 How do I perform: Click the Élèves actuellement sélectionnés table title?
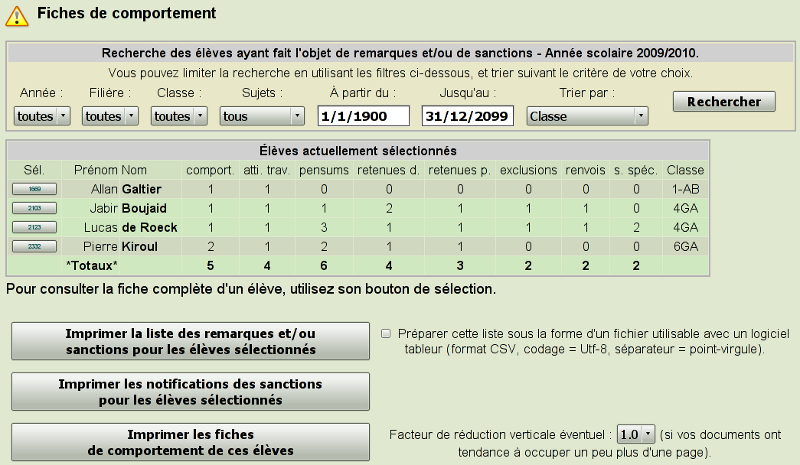358,151
